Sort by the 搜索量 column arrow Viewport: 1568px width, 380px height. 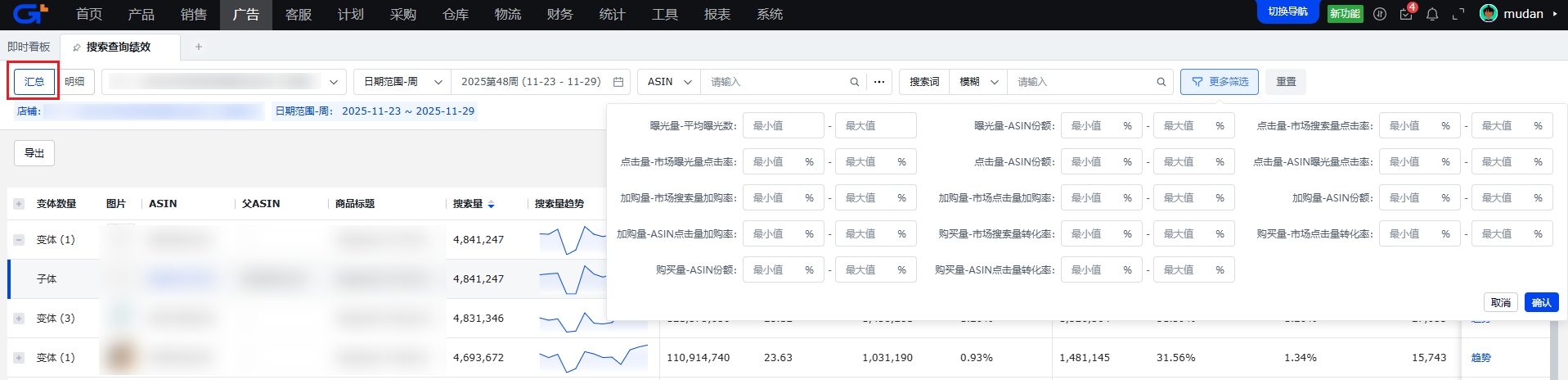[x=491, y=204]
